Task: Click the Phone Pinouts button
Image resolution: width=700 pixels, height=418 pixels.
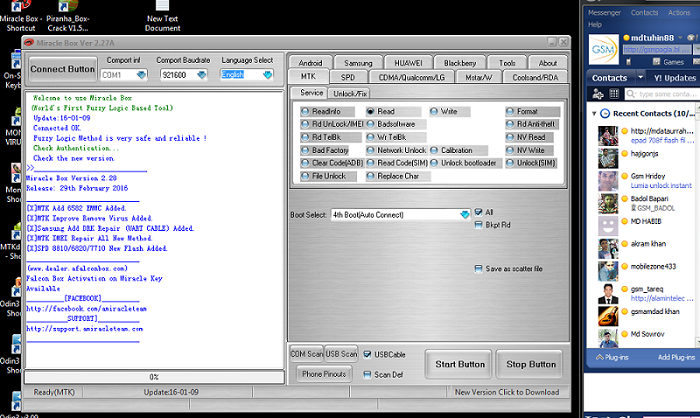Action: [x=324, y=374]
